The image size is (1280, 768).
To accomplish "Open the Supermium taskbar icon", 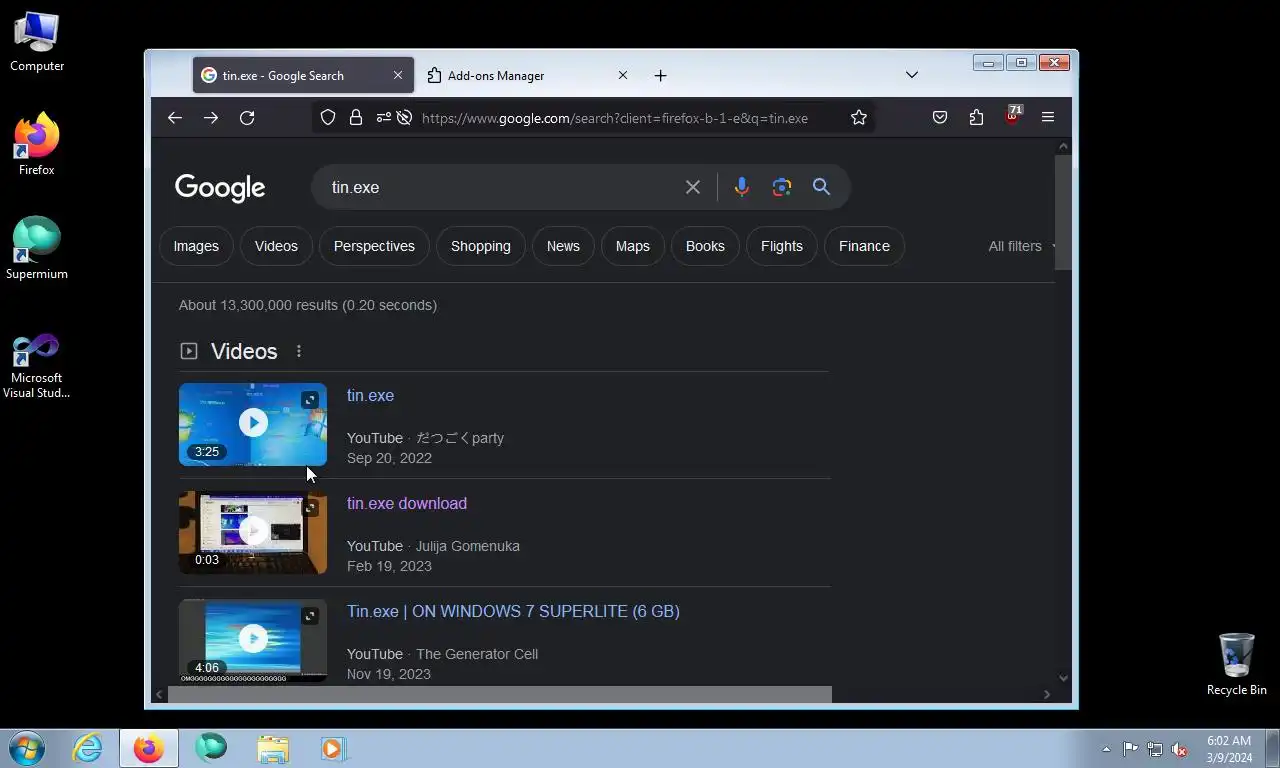I will coord(211,748).
